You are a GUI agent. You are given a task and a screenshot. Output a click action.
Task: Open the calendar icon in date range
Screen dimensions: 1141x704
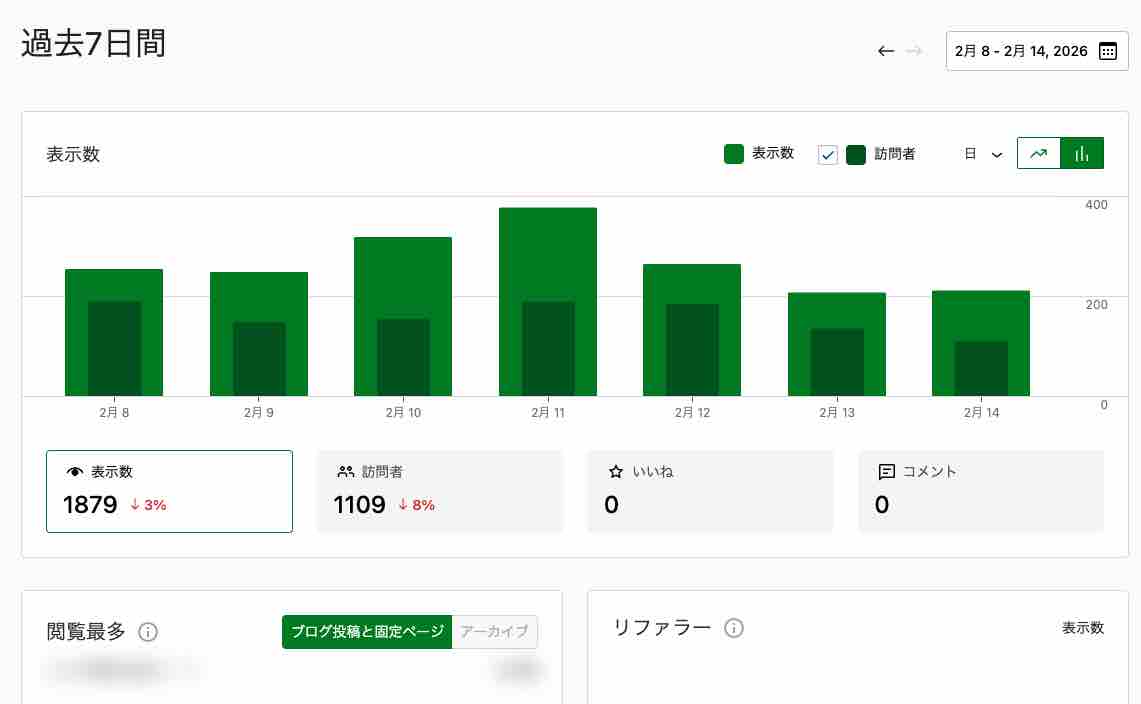tap(1107, 51)
